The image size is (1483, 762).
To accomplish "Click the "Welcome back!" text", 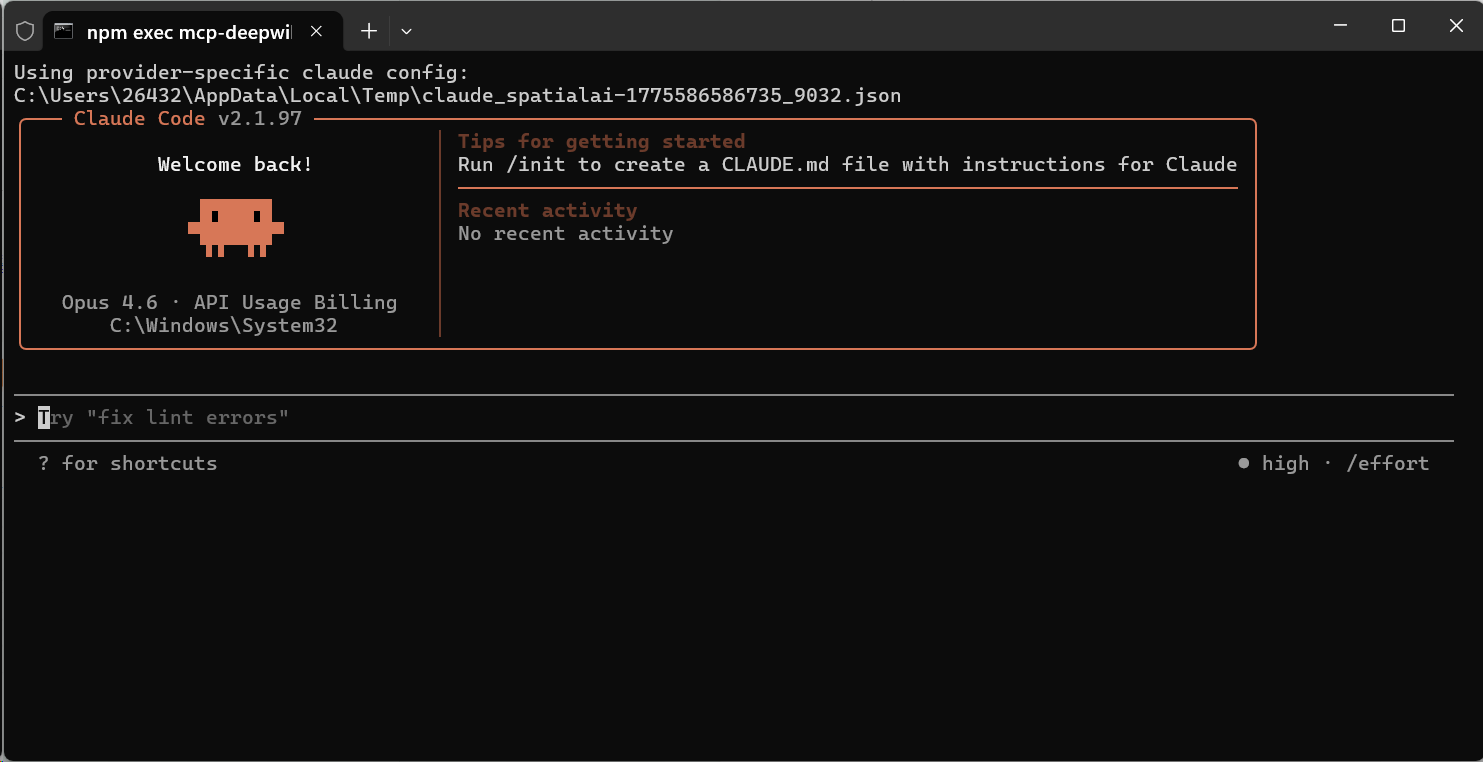I will (235, 165).
